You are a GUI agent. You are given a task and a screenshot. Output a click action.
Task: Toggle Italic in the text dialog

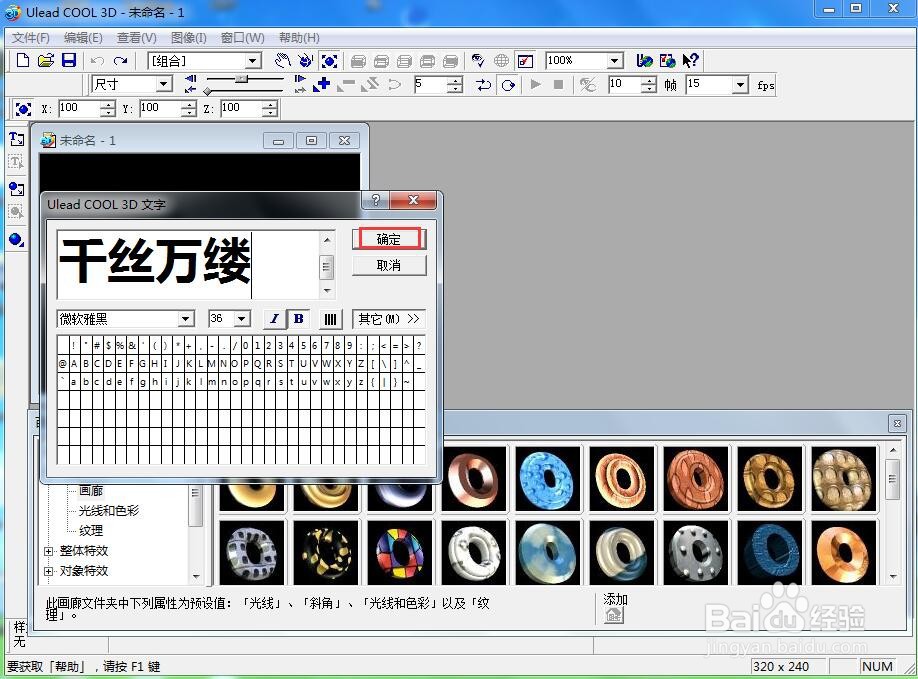274,318
